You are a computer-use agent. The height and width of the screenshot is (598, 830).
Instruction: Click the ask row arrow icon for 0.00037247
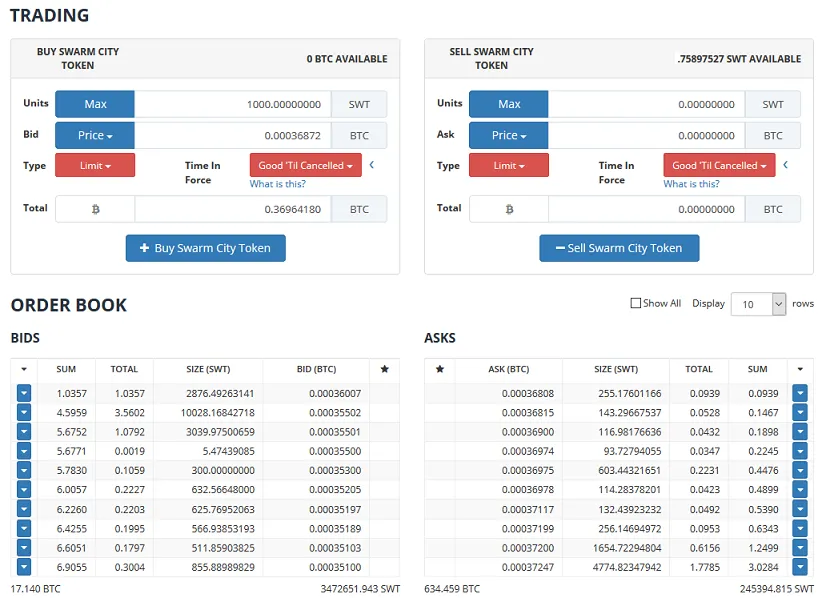[x=800, y=567]
